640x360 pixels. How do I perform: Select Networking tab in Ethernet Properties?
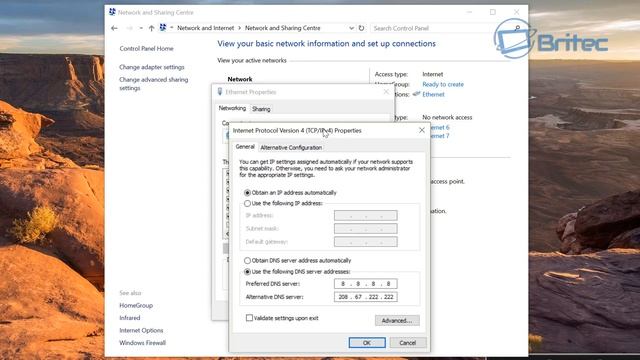tap(232, 108)
